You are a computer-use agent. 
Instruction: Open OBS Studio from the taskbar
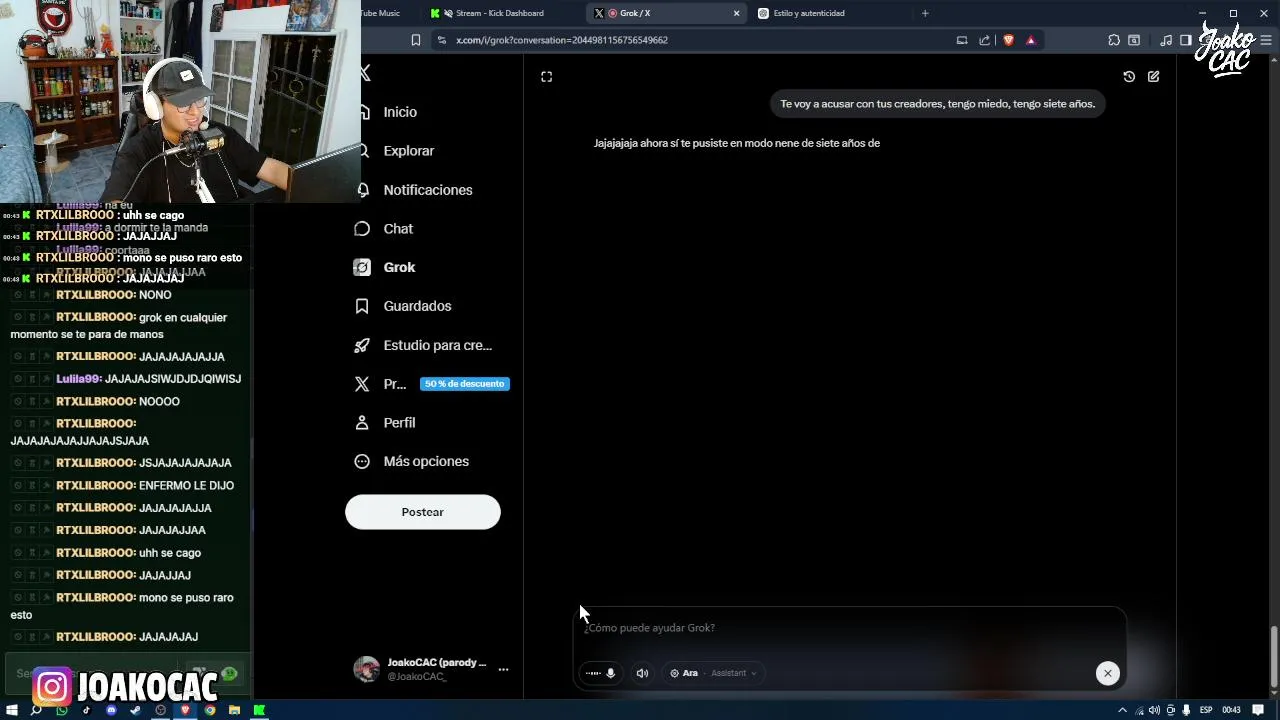(x=160, y=710)
